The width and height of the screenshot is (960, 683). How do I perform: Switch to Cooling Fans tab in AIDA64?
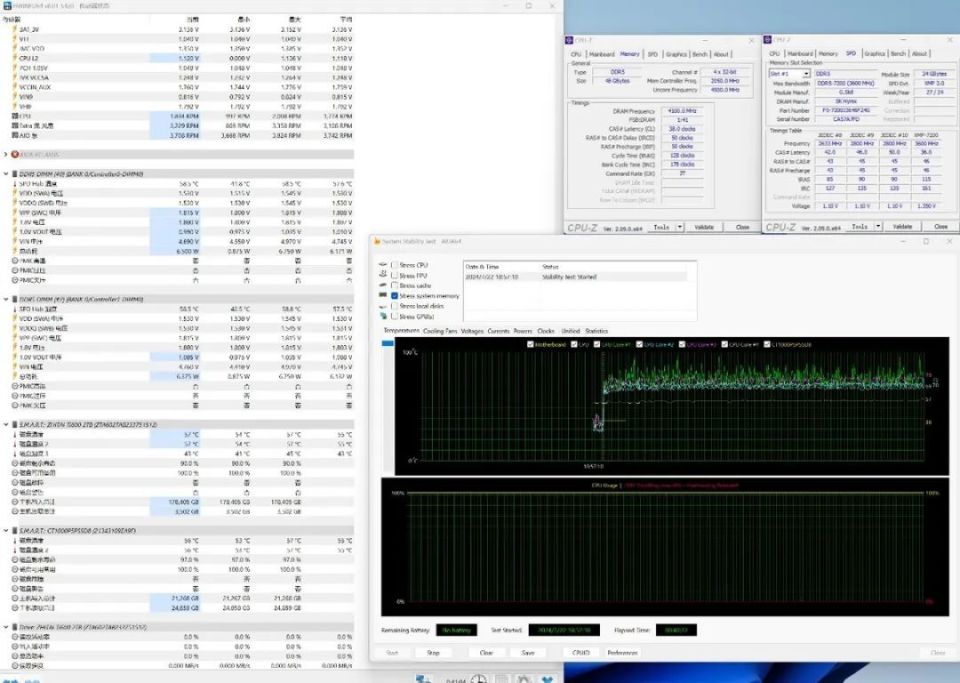tap(440, 331)
